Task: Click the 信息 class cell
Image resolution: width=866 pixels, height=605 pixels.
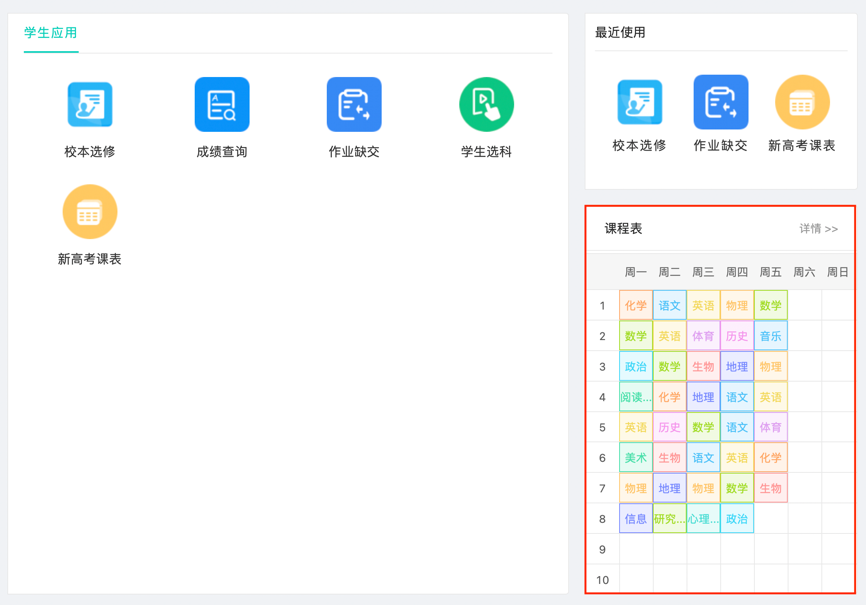Action: (636, 518)
